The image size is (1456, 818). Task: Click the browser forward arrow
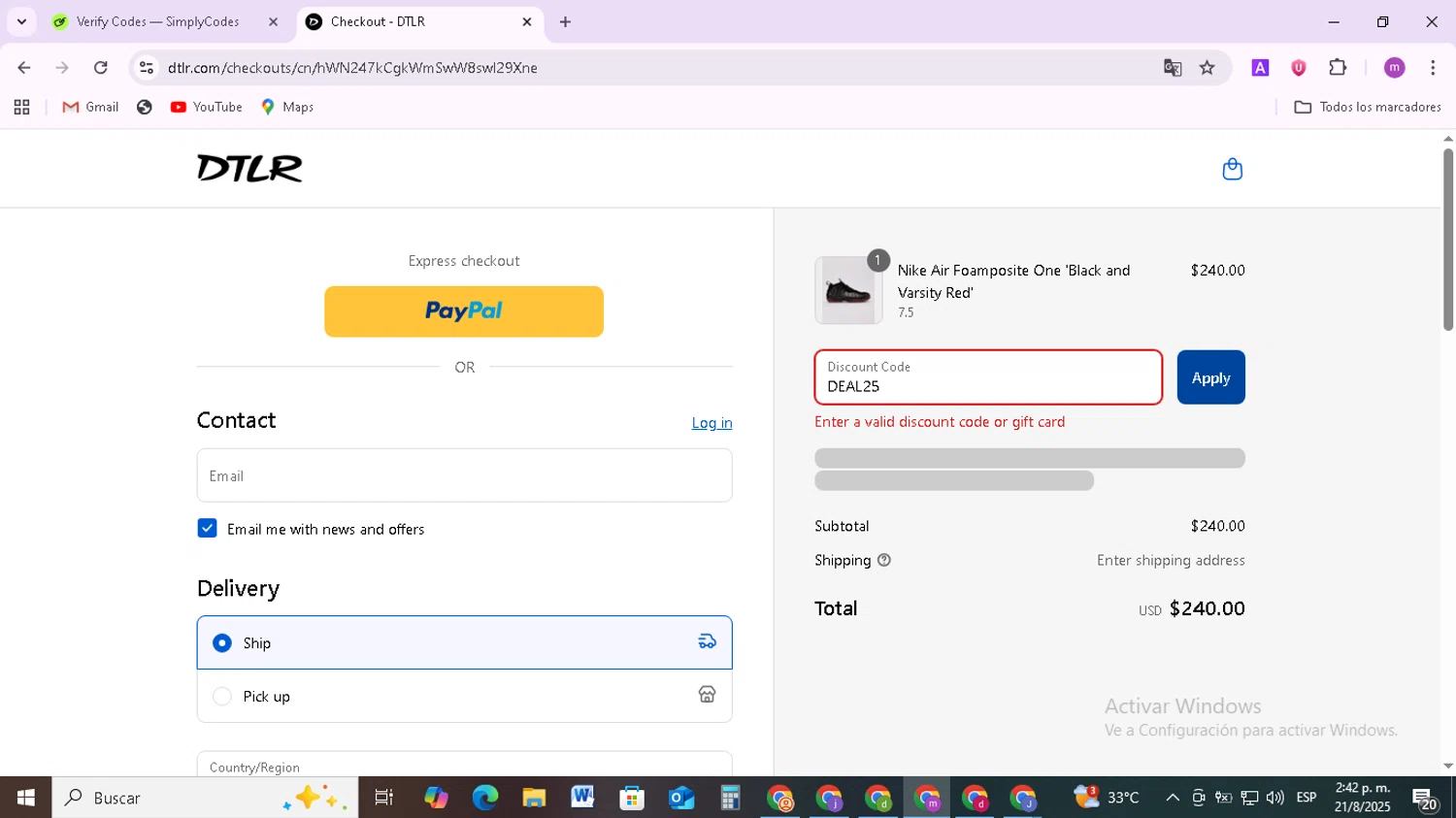[62, 68]
